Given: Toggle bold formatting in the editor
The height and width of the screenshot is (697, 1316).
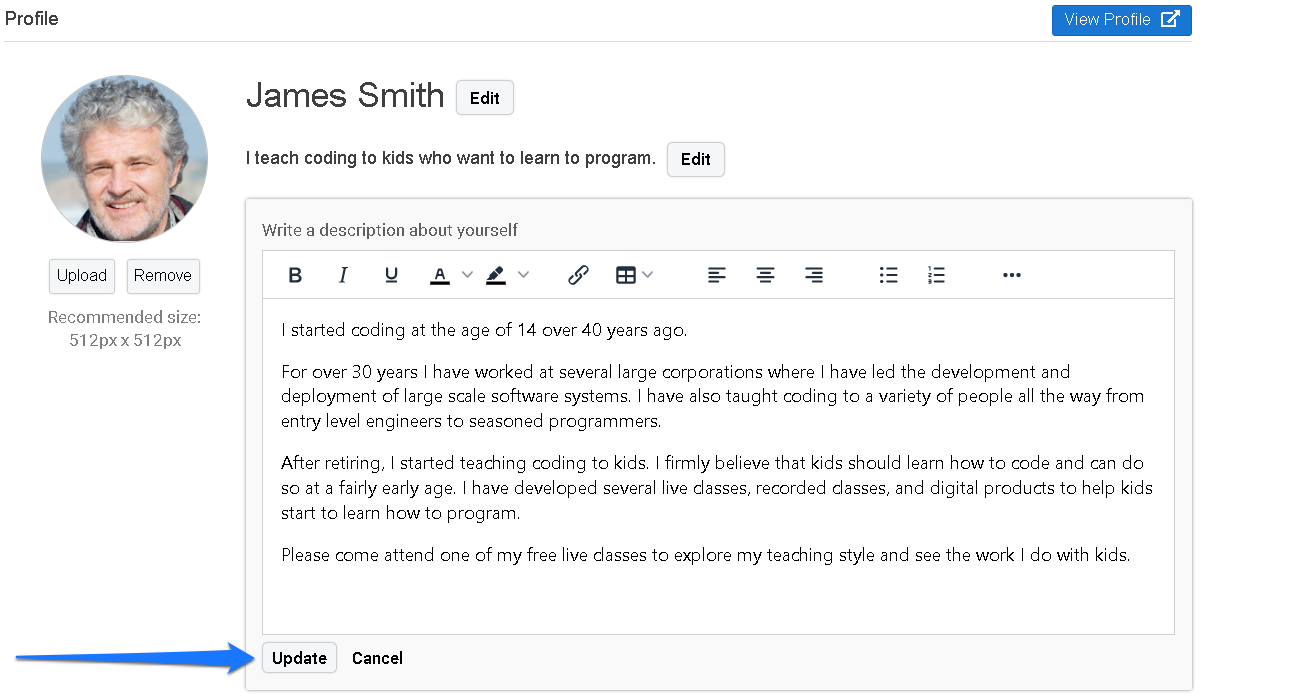Looking at the screenshot, I should coord(295,275).
